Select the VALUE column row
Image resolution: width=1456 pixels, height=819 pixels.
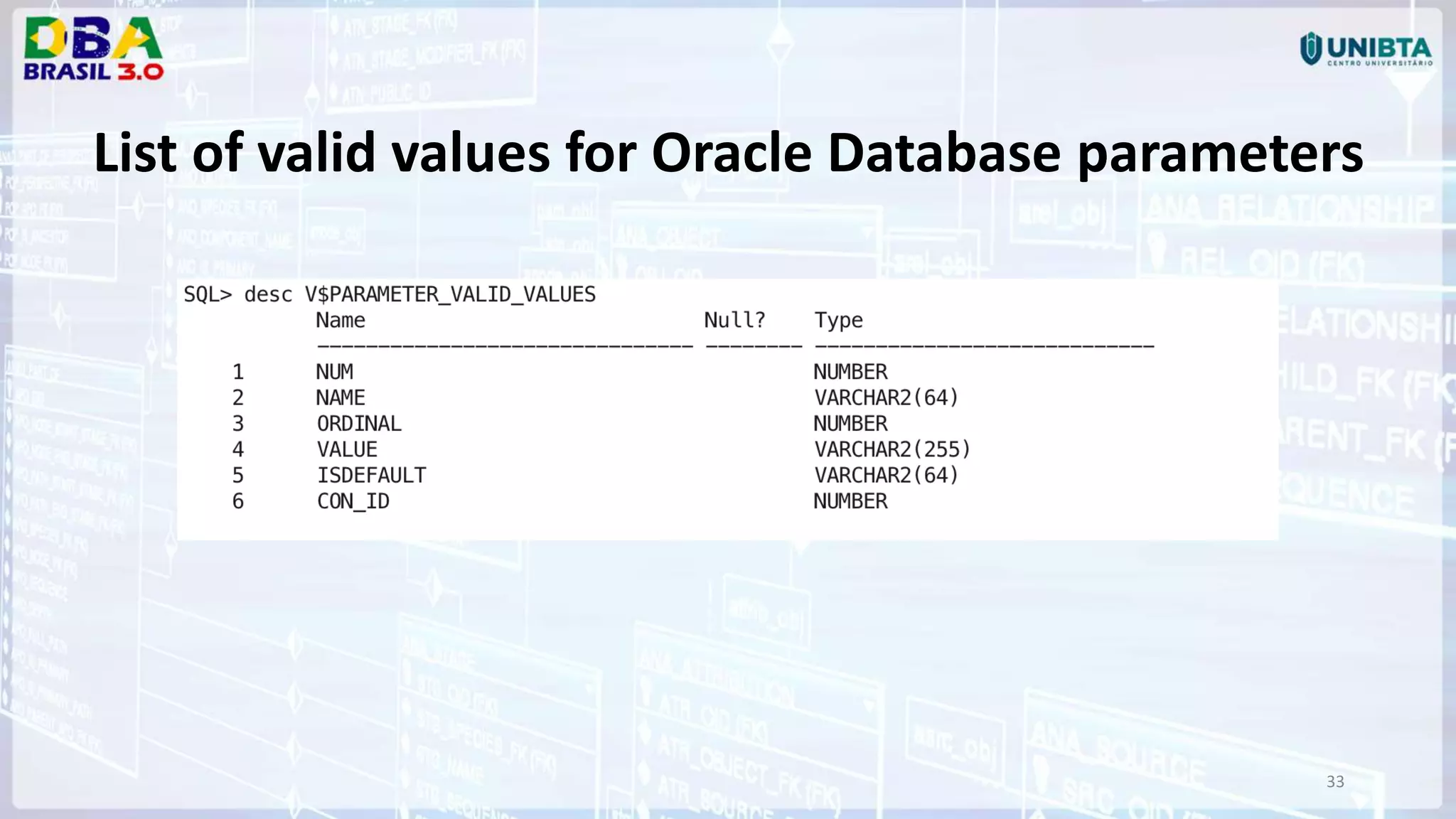pos(347,449)
